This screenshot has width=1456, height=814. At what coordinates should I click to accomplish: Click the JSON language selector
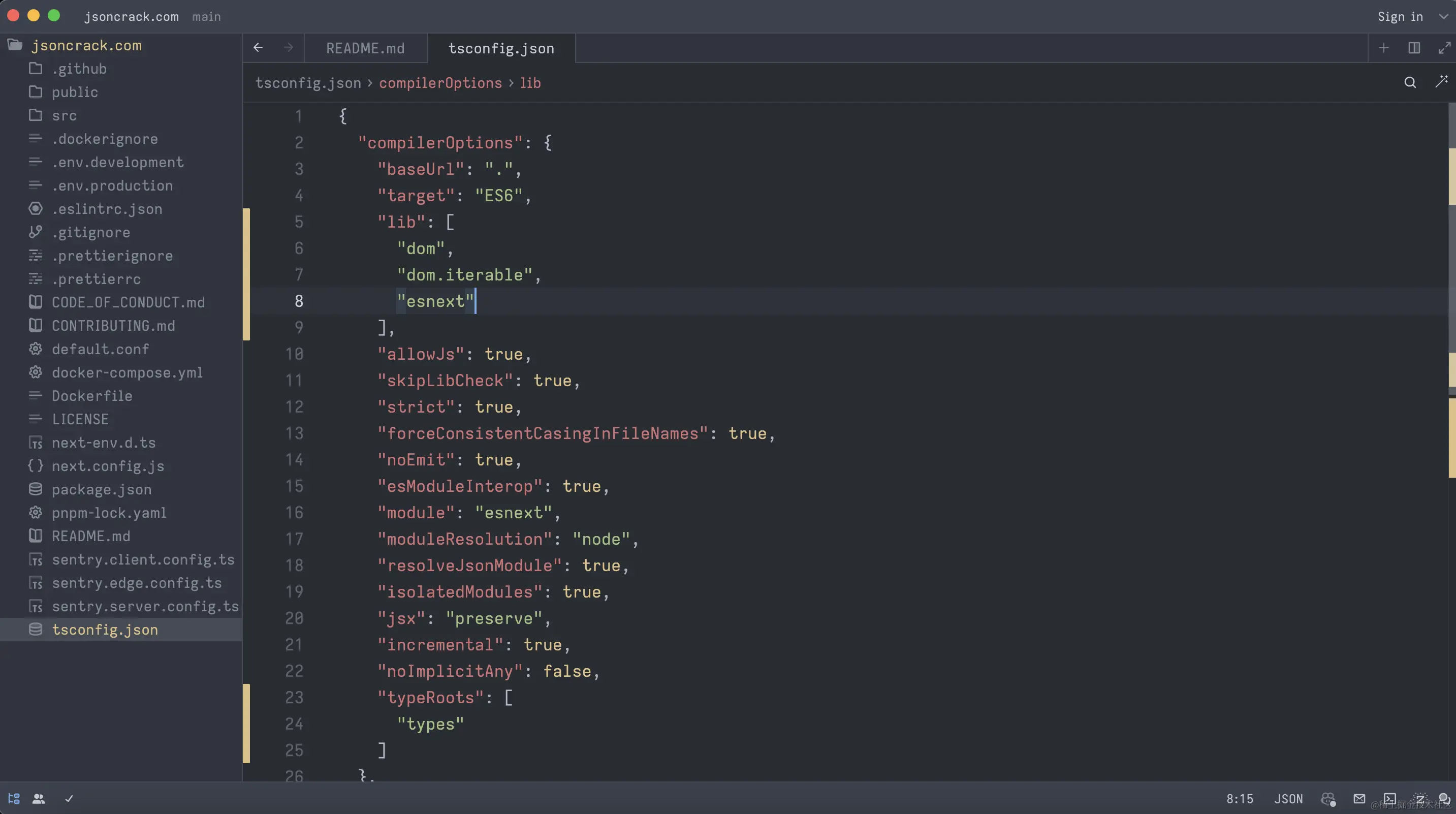pyautogui.click(x=1288, y=799)
